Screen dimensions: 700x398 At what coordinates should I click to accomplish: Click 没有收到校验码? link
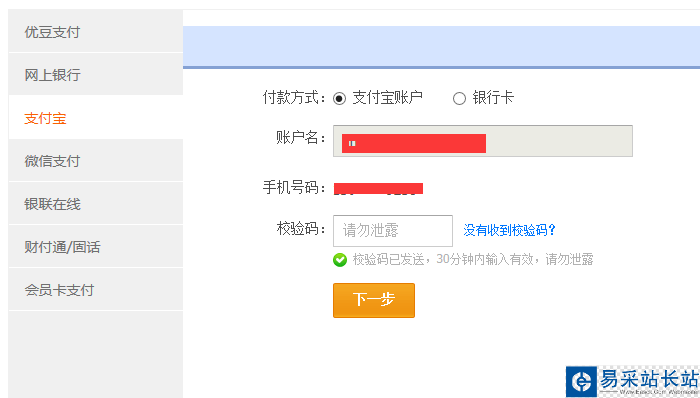point(509,230)
